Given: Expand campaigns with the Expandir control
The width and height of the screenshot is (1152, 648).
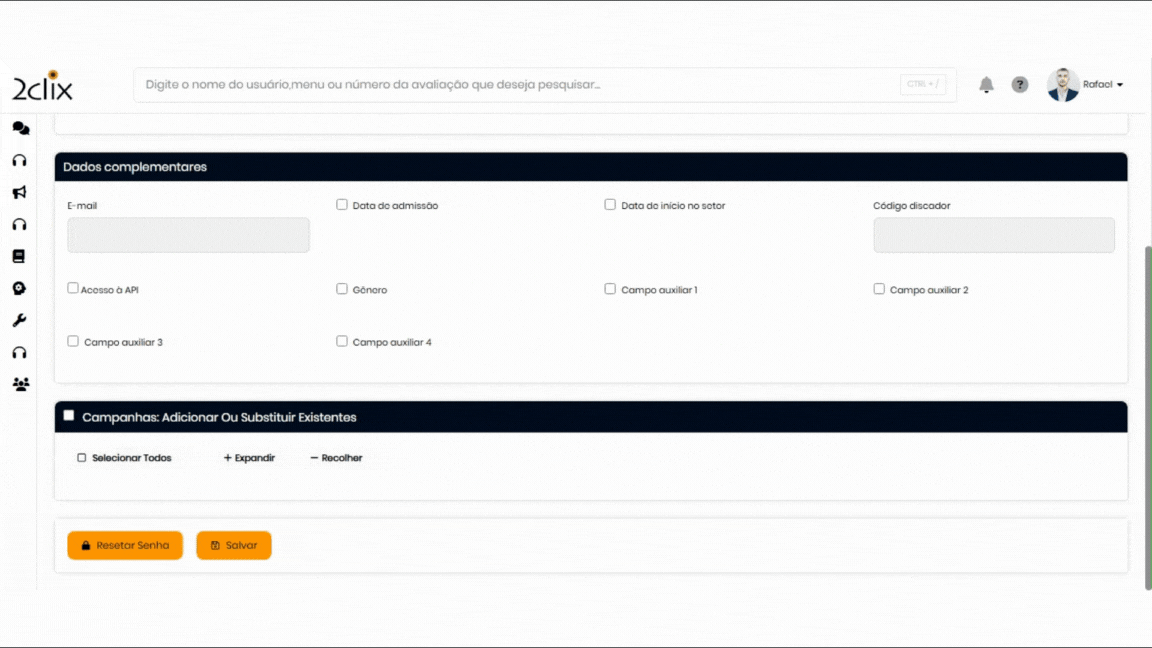Looking at the screenshot, I should 249,458.
